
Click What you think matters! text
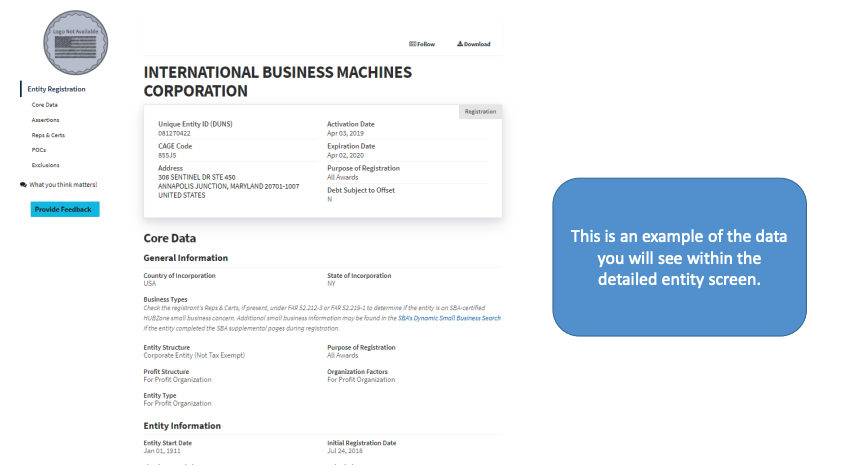[63, 185]
